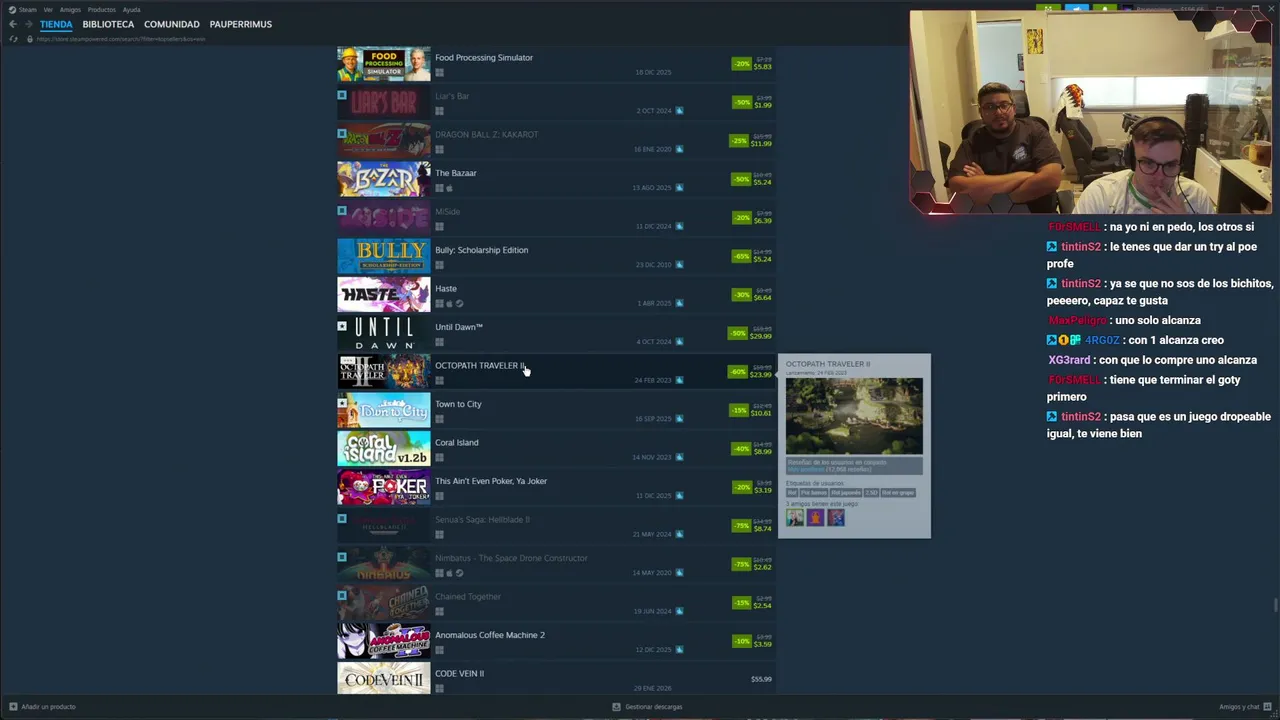Click the SteamOS platform icon under Haste
The height and width of the screenshot is (720, 1280).
459,304
